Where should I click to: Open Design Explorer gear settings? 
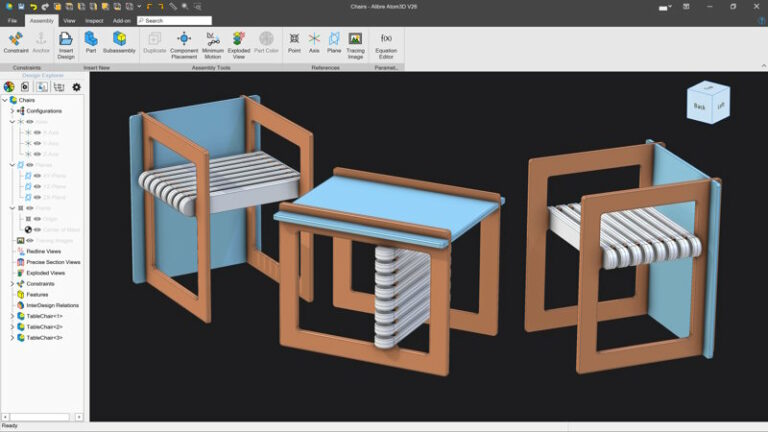click(x=76, y=87)
